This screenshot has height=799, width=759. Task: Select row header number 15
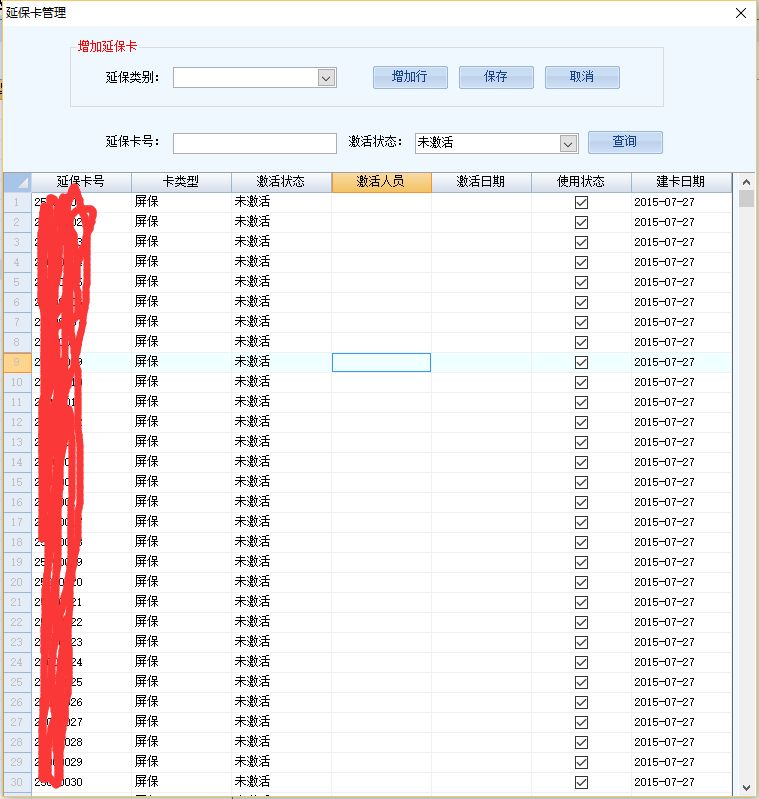17,482
